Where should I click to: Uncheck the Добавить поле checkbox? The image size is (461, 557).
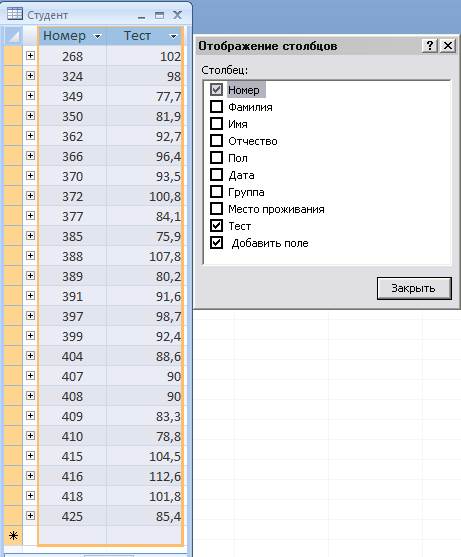click(x=216, y=243)
